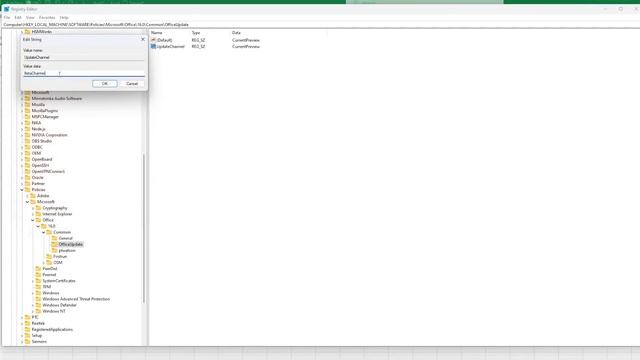Cancel the Edit String dialog
Screen dimensions: 640x360
(x=132, y=83)
